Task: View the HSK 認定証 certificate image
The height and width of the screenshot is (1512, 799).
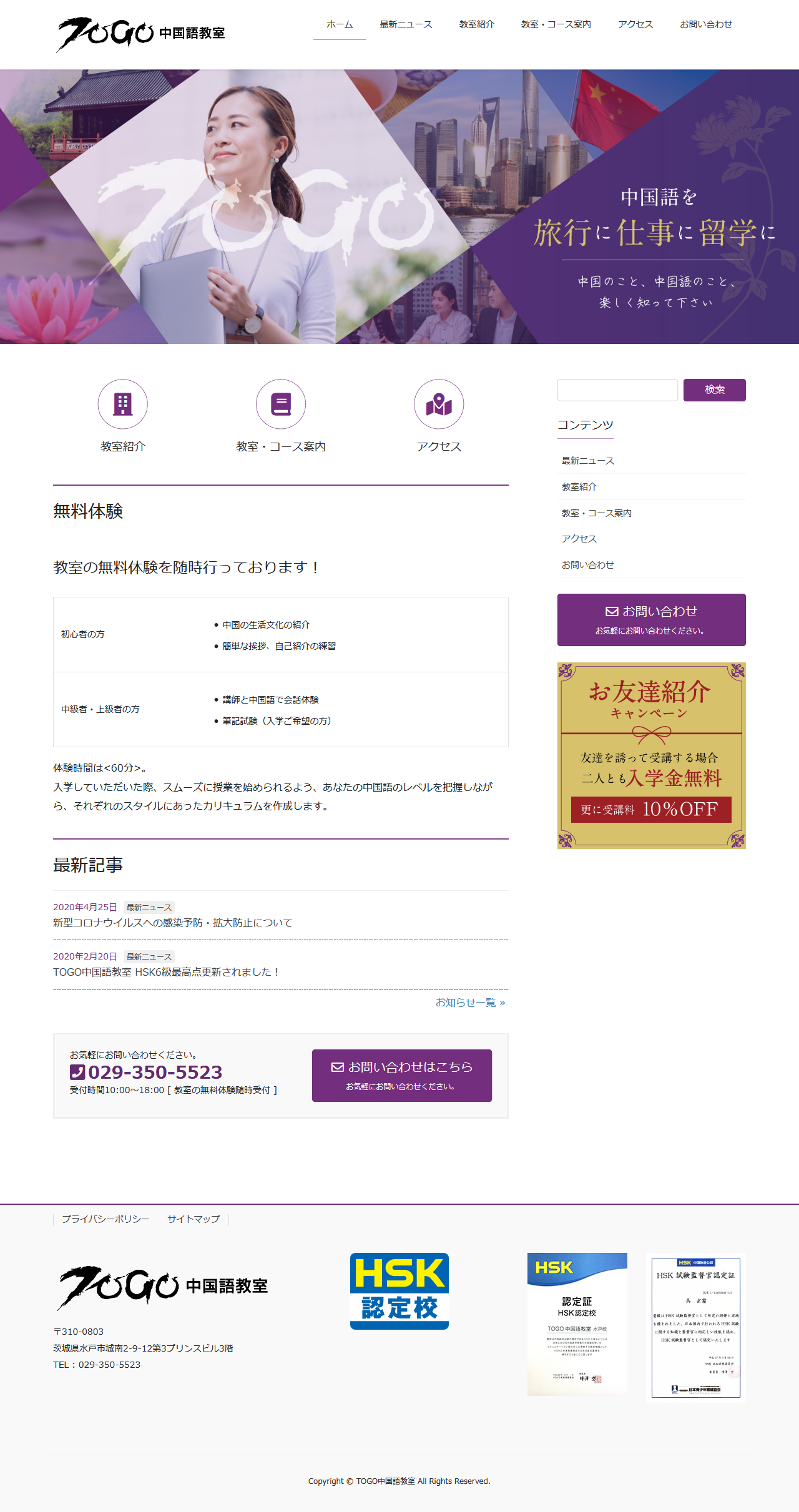Action: click(x=577, y=1324)
